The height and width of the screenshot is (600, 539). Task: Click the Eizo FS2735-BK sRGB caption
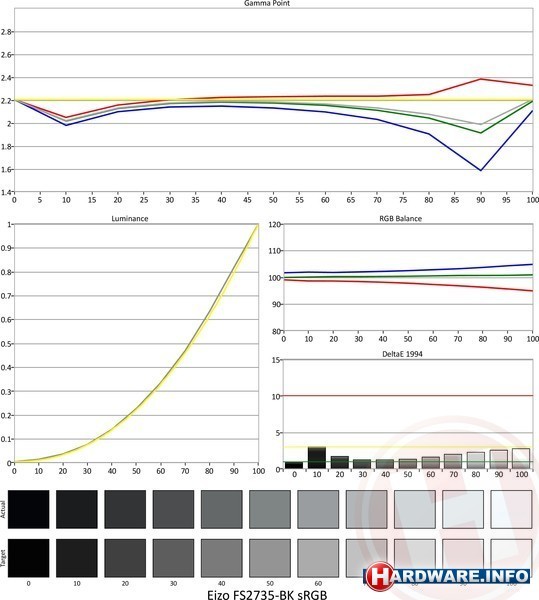coord(267,595)
